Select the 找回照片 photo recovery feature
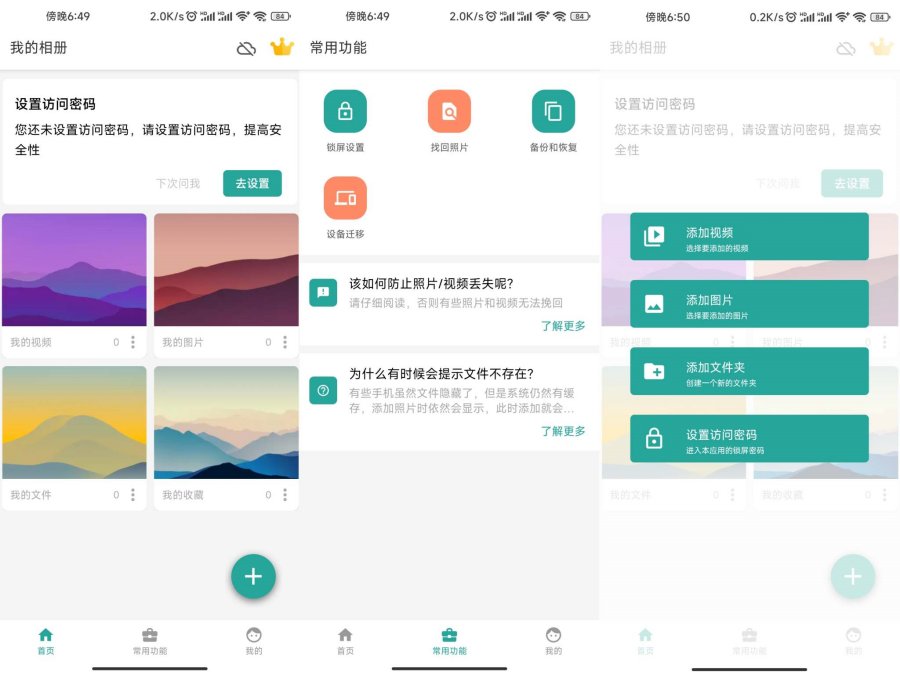 click(x=449, y=110)
